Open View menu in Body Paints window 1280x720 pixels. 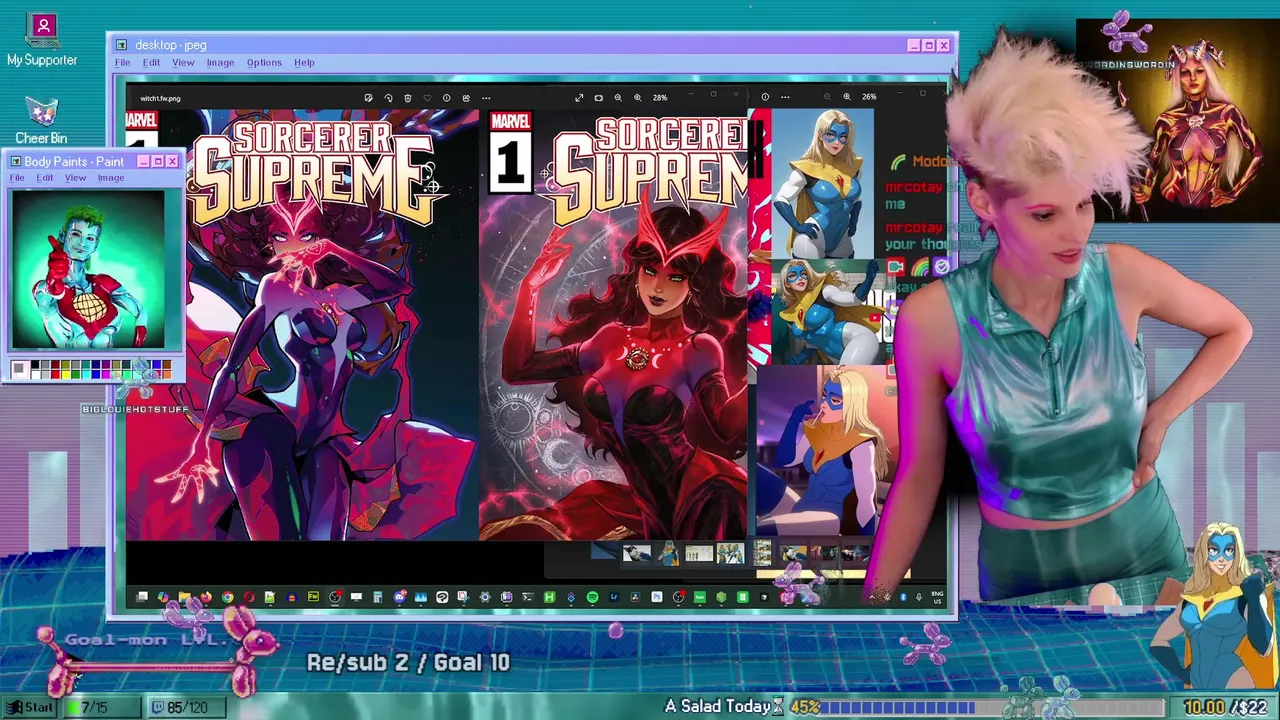(75, 178)
